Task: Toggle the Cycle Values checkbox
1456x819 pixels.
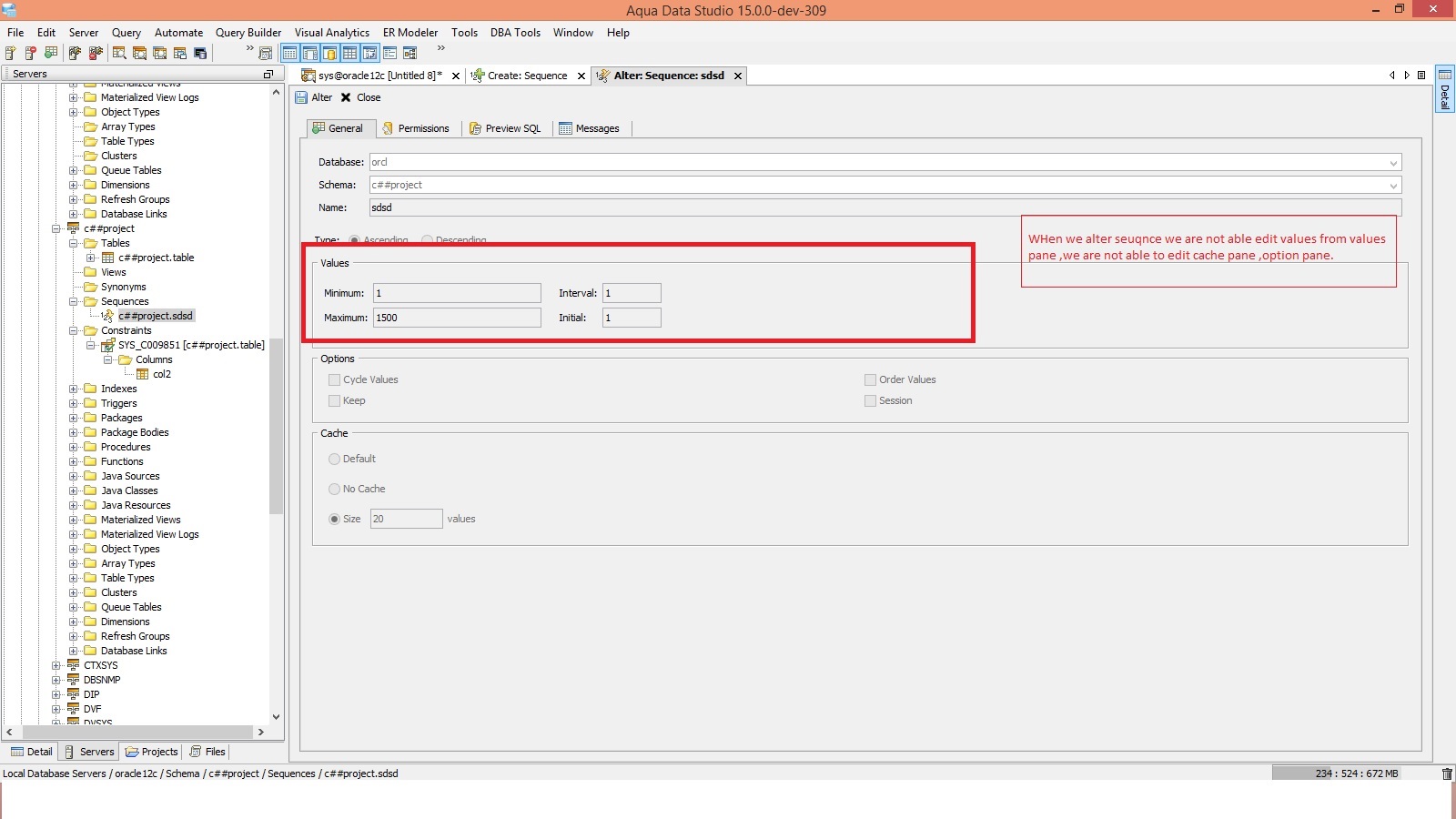Action: coord(334,379)
